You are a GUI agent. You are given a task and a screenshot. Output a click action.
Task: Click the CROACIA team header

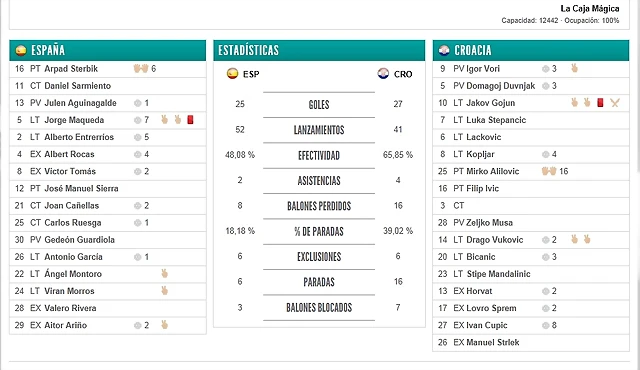point(531,50)
